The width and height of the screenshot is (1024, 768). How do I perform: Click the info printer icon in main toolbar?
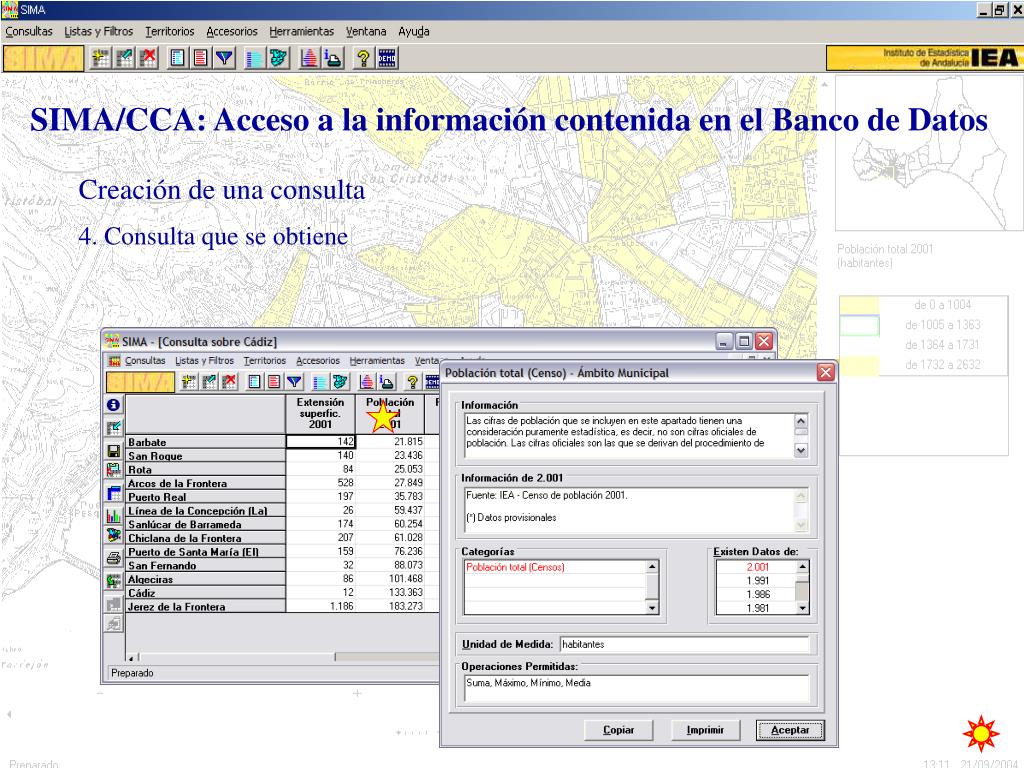coord(333,58)
